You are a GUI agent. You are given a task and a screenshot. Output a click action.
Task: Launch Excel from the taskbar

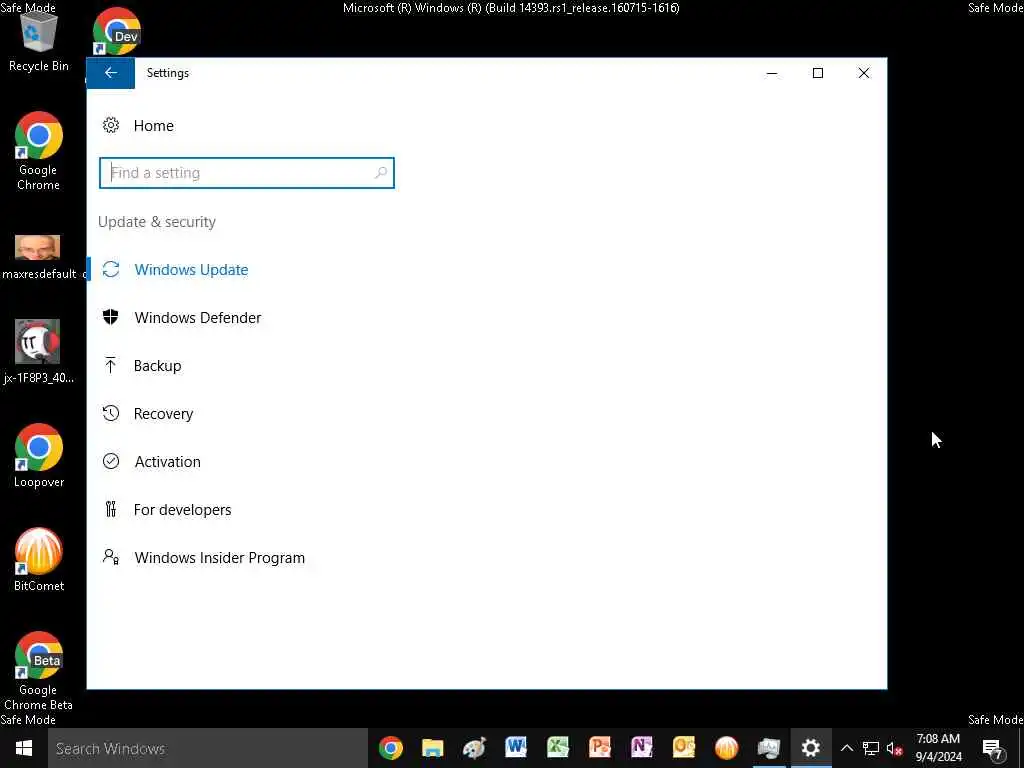[558, 748]
